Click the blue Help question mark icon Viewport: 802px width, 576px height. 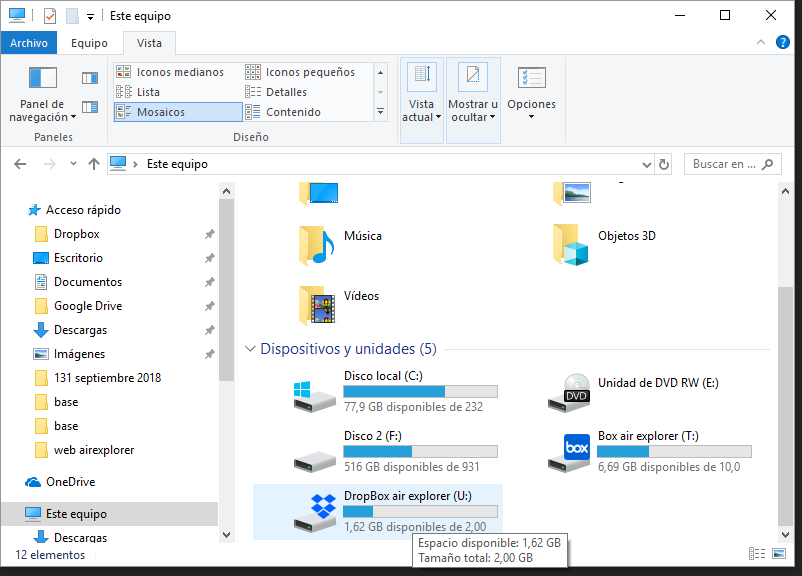pyautogui.click(x=782, y=43)
